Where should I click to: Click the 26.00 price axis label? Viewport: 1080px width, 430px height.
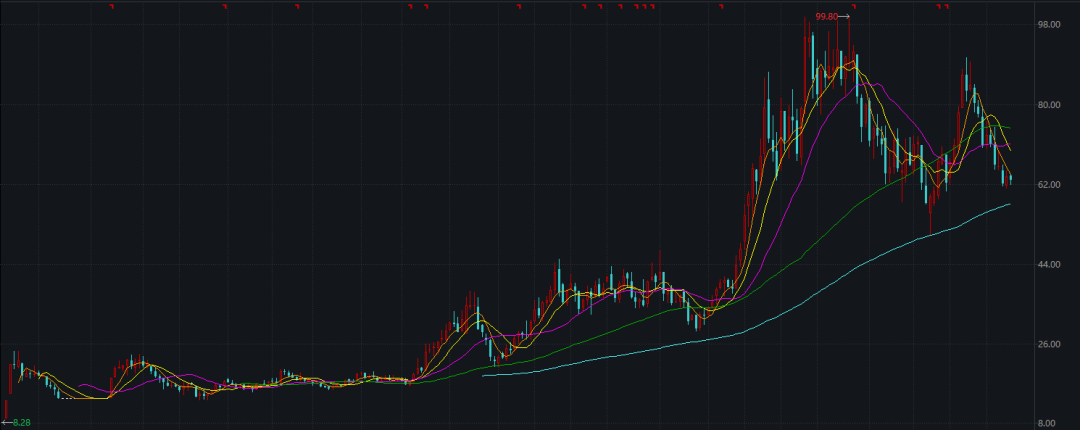1048,345
